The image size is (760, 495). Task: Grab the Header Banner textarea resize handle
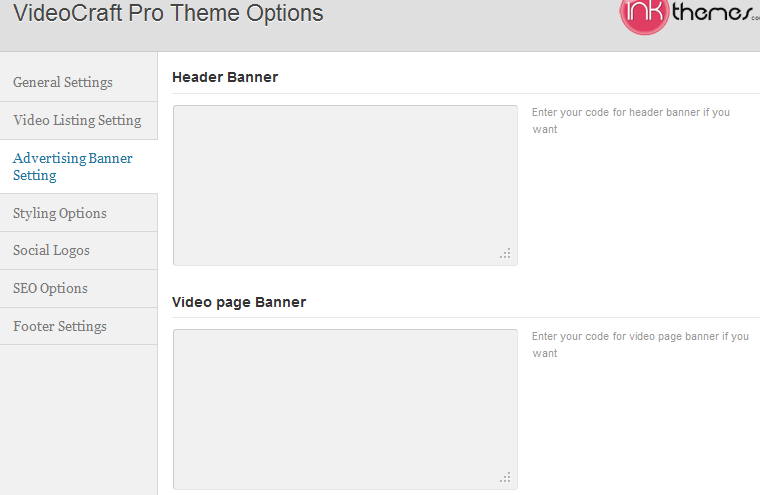click(x=505, y=254)
